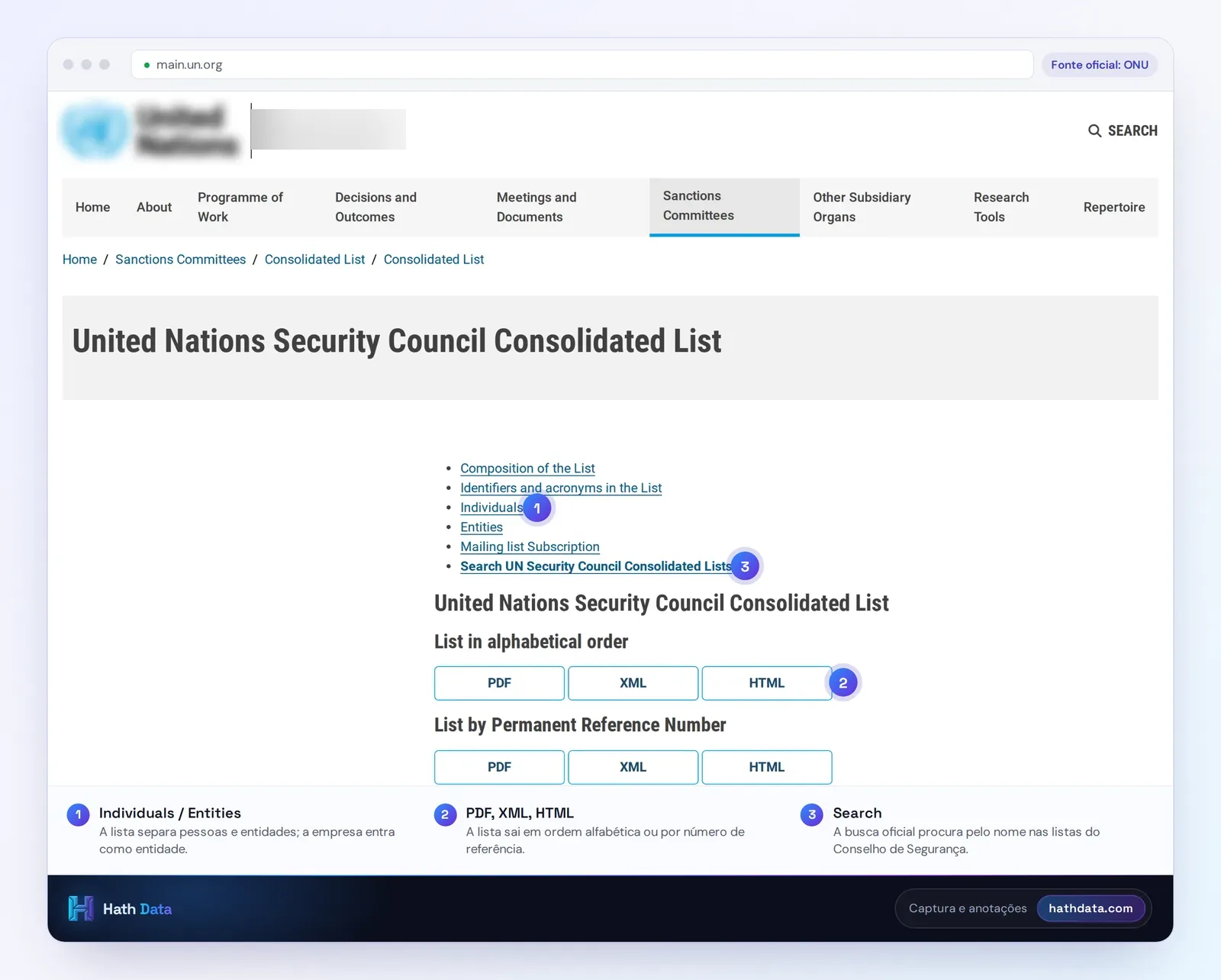1221x980 pixels.
Task: Click the Home breadcrumb link
Action: (x=79, y=260)
